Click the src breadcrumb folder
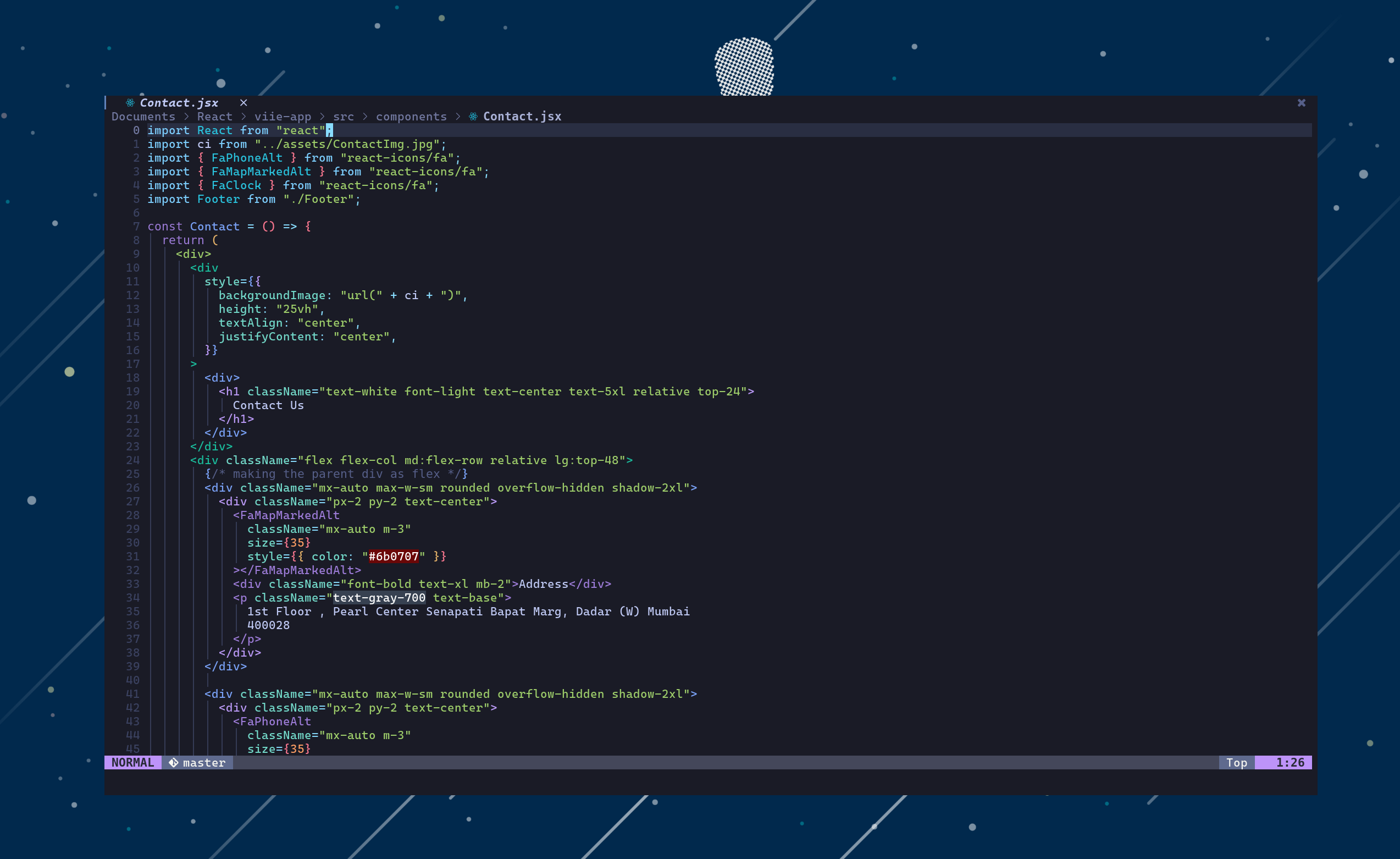1400x859 pixels. point(343,117)
